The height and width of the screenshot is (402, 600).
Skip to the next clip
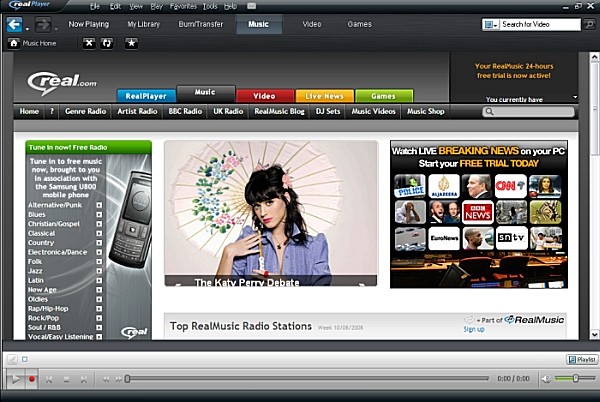click(x=83, y=379)
